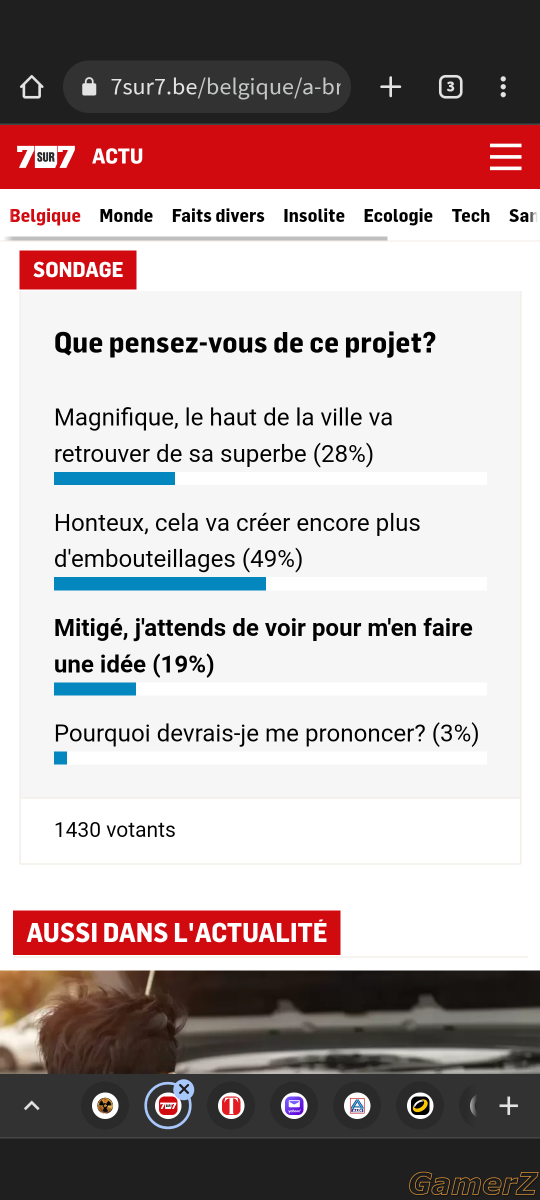This screenshot has width=540, height=1200.
Task: Open the Insolite section
Action: click(314, 216)
